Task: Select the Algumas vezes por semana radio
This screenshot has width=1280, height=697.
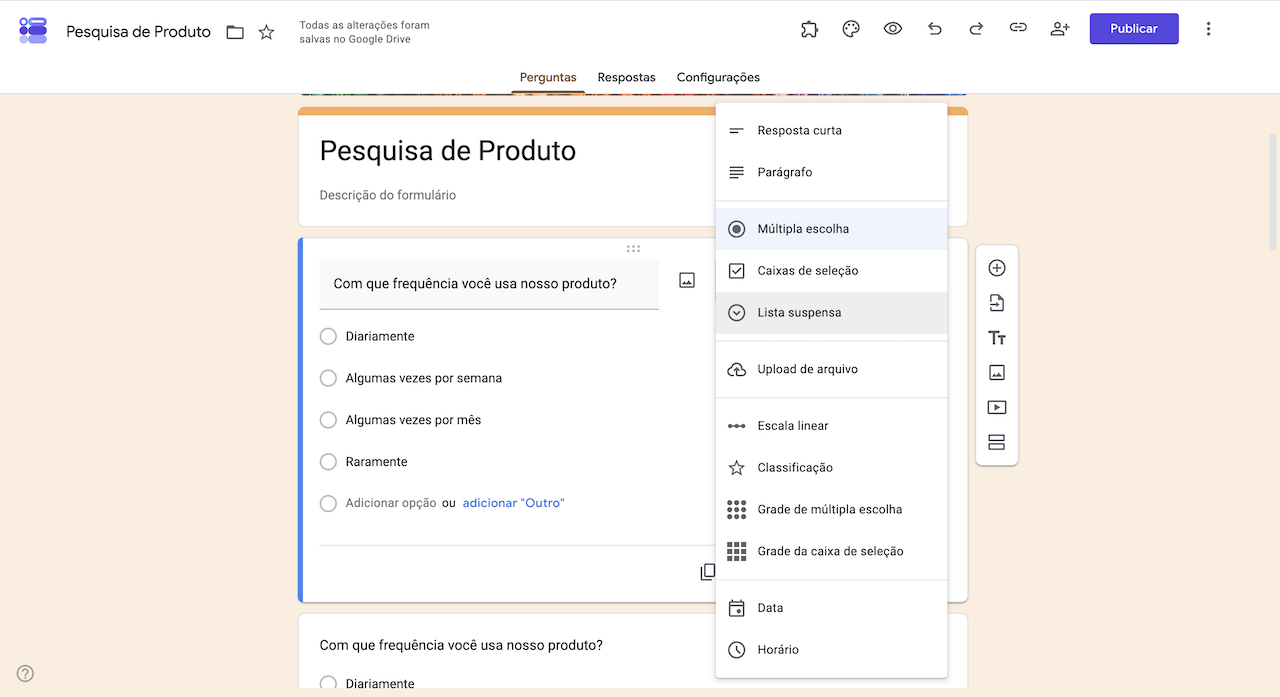Action: 328,378
